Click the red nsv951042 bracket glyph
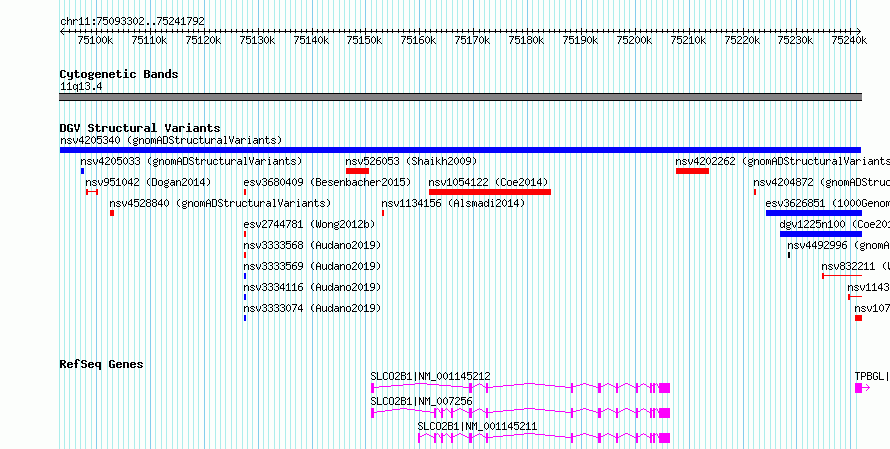The width and height of the screenshot is (890, 449). click(92, 192)
